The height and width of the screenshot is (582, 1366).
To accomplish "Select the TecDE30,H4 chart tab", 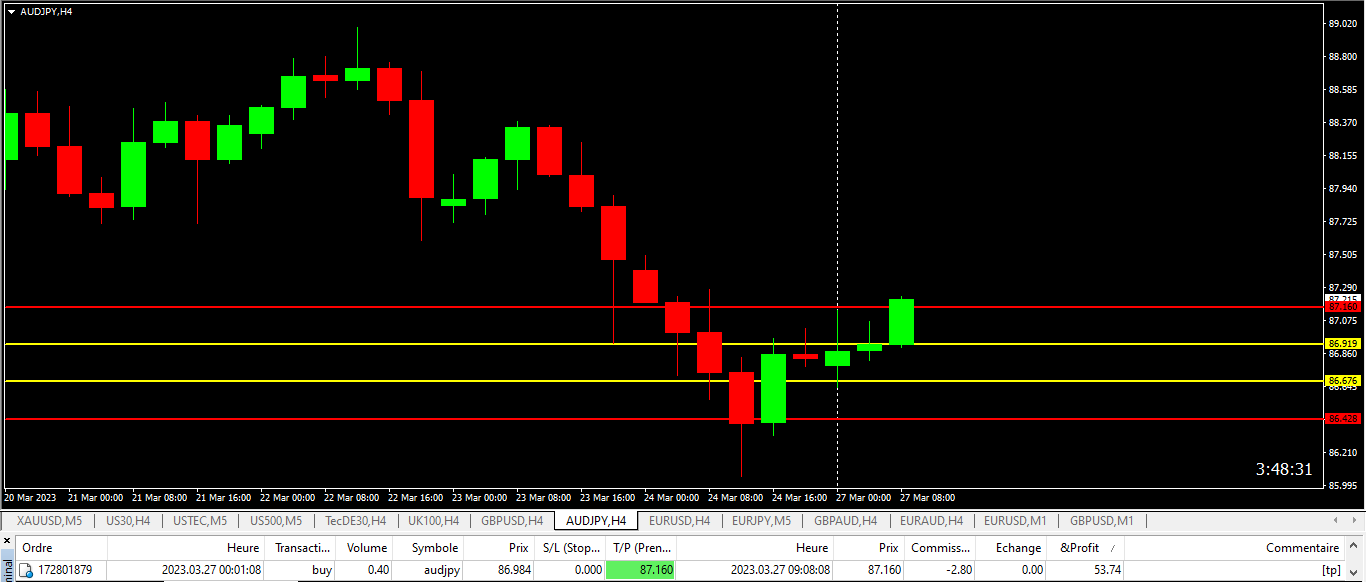I will click(x=355, y=521).
